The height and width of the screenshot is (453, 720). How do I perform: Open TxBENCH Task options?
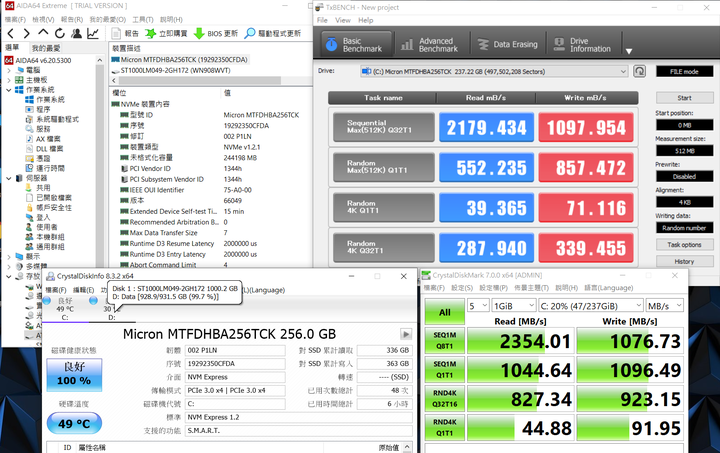[684, 245]
